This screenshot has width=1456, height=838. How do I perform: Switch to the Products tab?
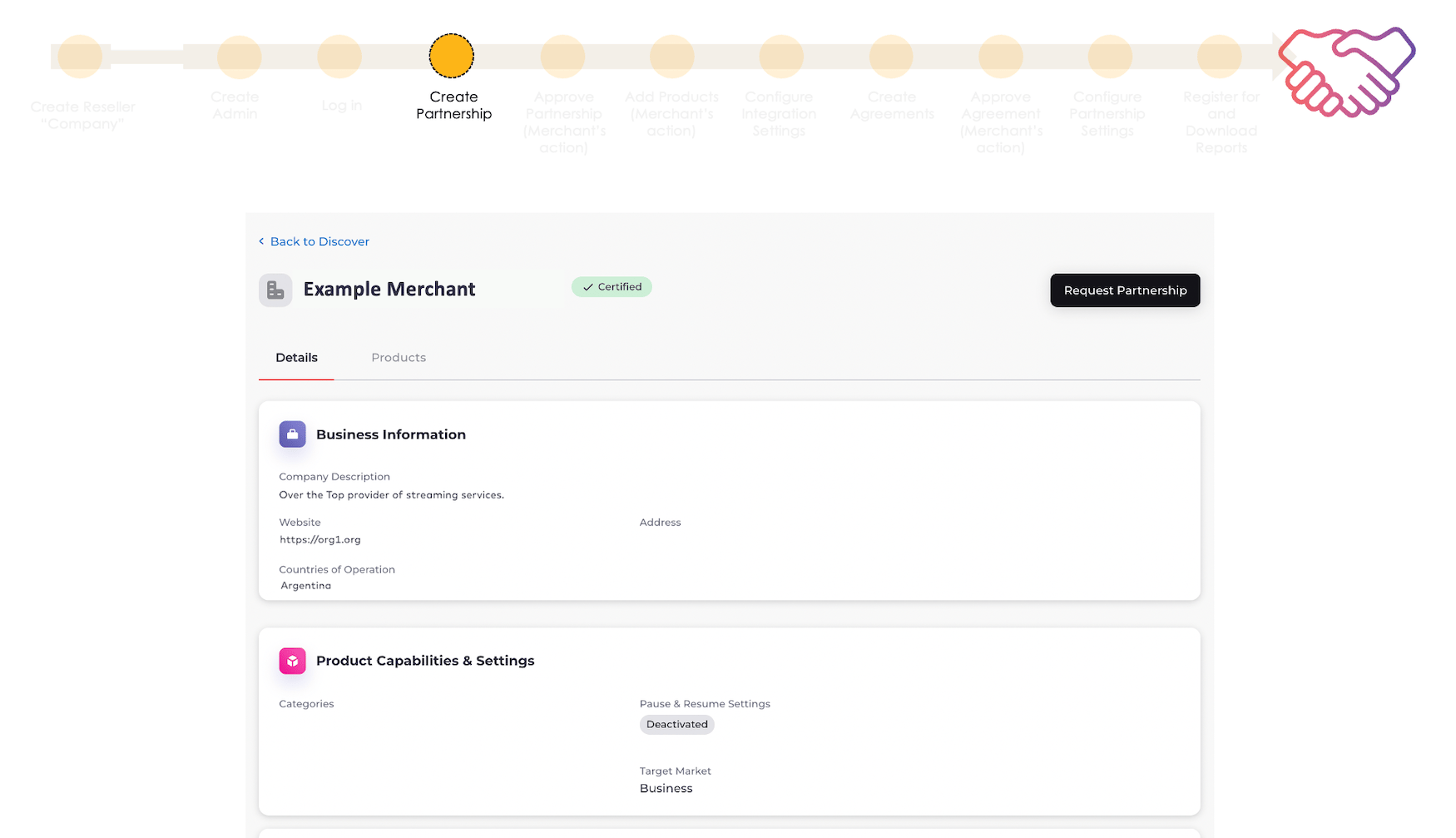tap(399, 358)
